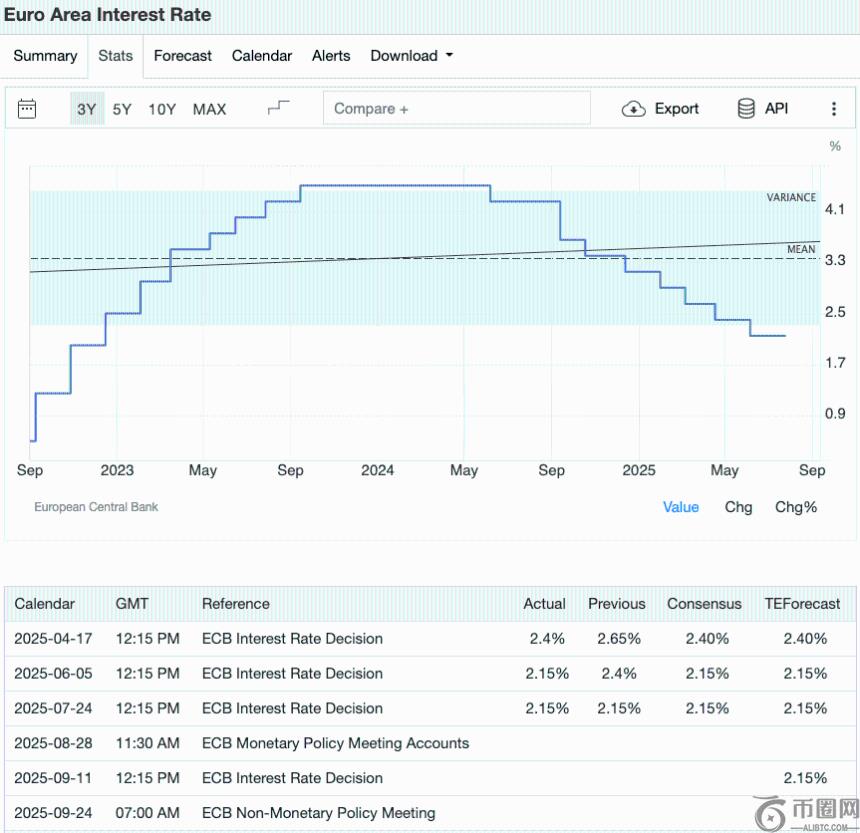Change chart type via step-line icon
The width and height of the screenshot is (860, 833).
point(278,109)
